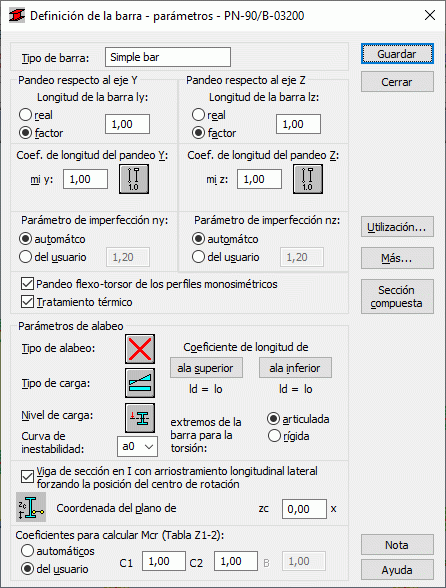Open the Utilización... dialog
This screenshot has width=446, height=588.
tap(397, 226)
